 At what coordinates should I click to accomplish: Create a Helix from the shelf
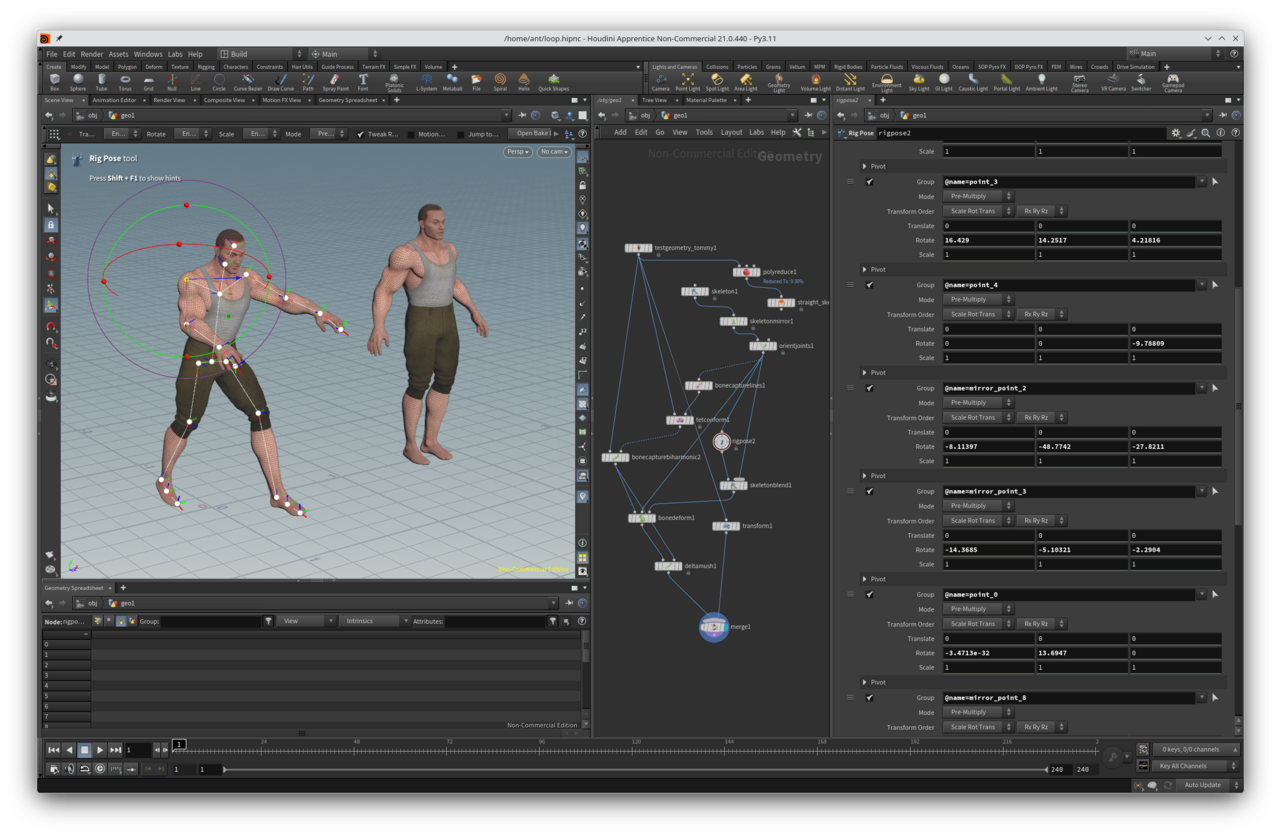[x=523, y=81]
